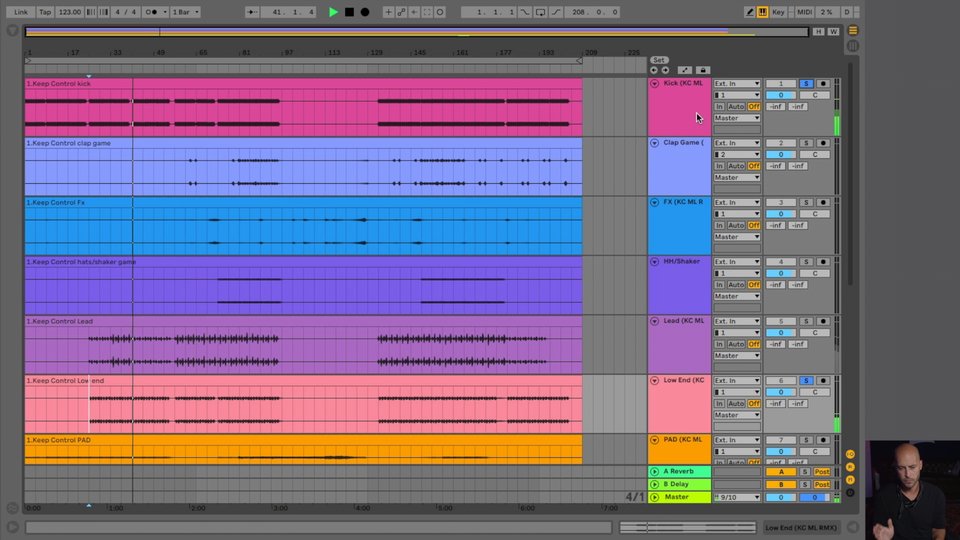Click Kick track activator number 1
The height and width of the screenshot is (540, 960).
781,83
